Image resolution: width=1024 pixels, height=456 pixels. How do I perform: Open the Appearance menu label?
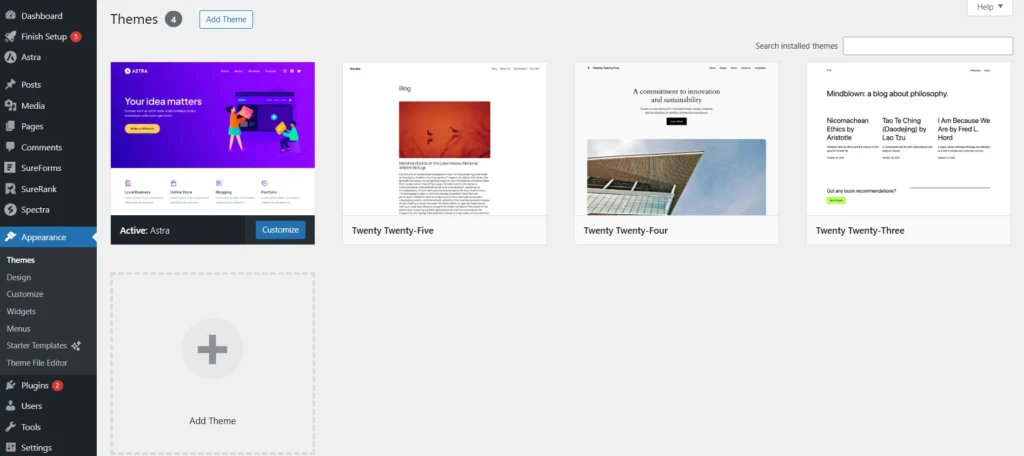click(x=43, y=237)
